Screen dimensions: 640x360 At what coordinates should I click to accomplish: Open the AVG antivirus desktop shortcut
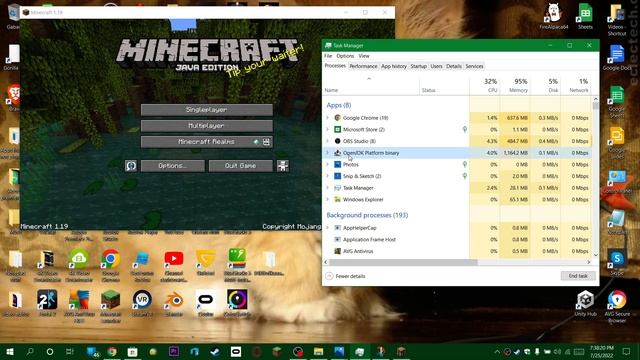pyautogui.click(x=79, y=306)
